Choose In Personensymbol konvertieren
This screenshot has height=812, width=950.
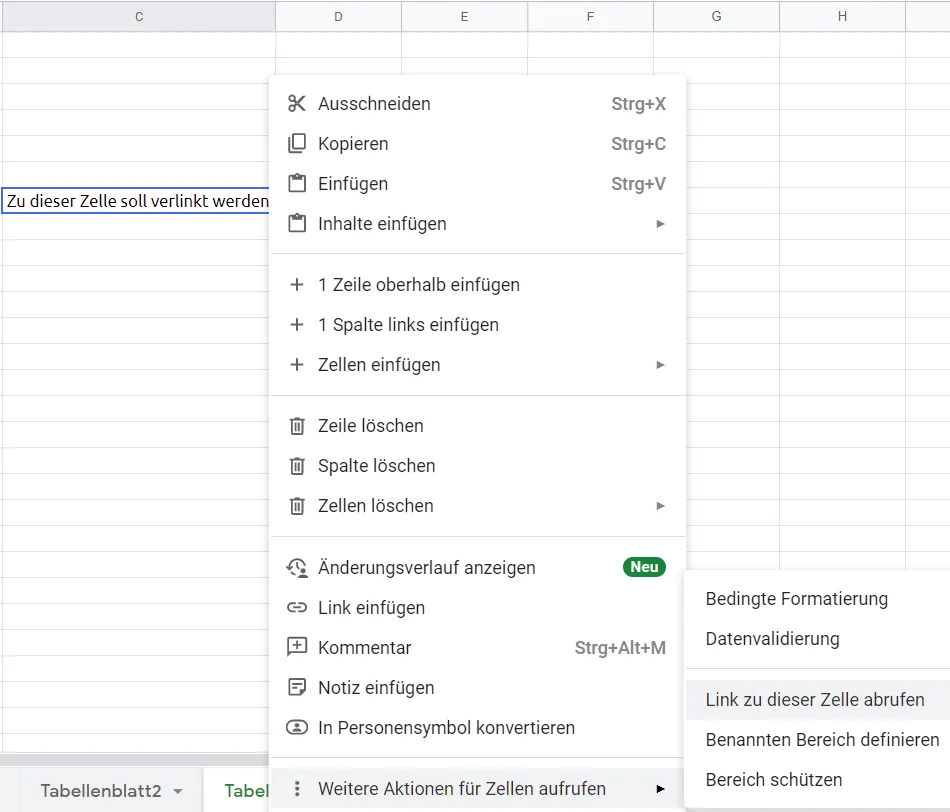(477, 728)
